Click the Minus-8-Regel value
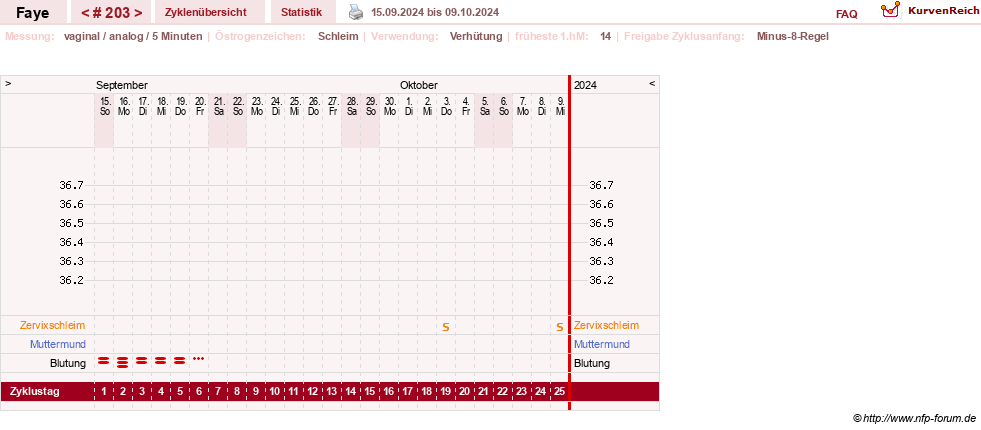This screenshot has width=981, height=430. coord(793,36)
